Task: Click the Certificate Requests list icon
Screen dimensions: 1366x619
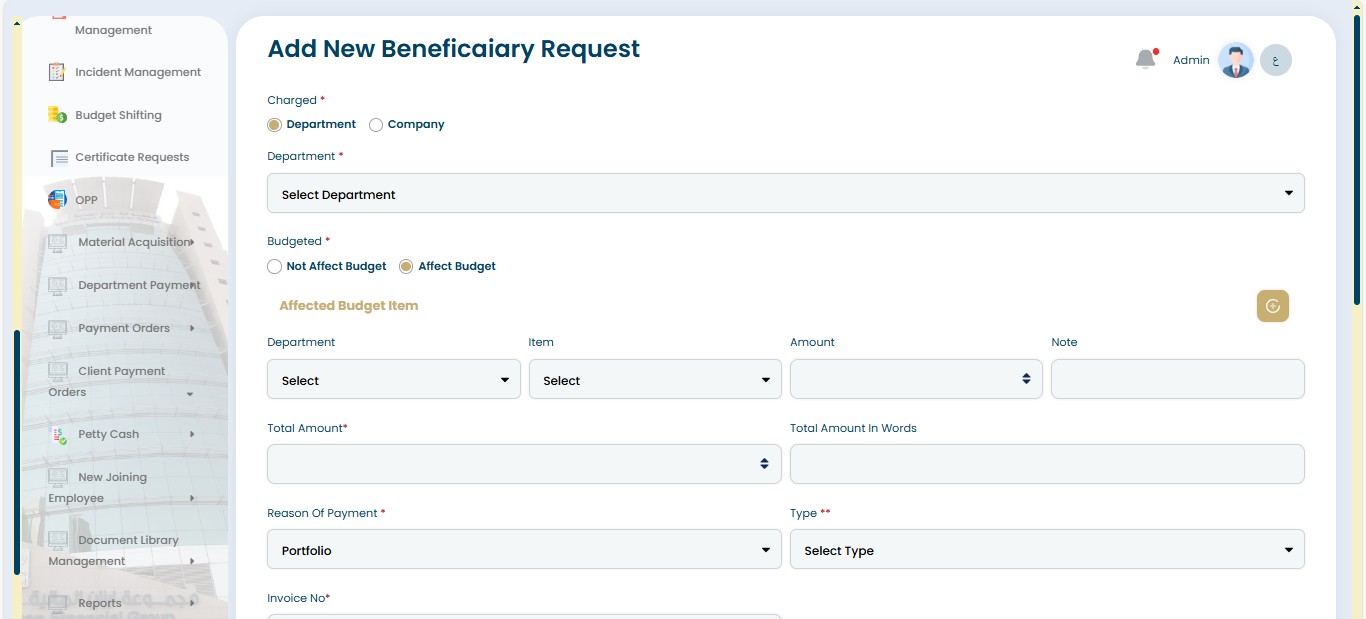Action: coord(59,158)
